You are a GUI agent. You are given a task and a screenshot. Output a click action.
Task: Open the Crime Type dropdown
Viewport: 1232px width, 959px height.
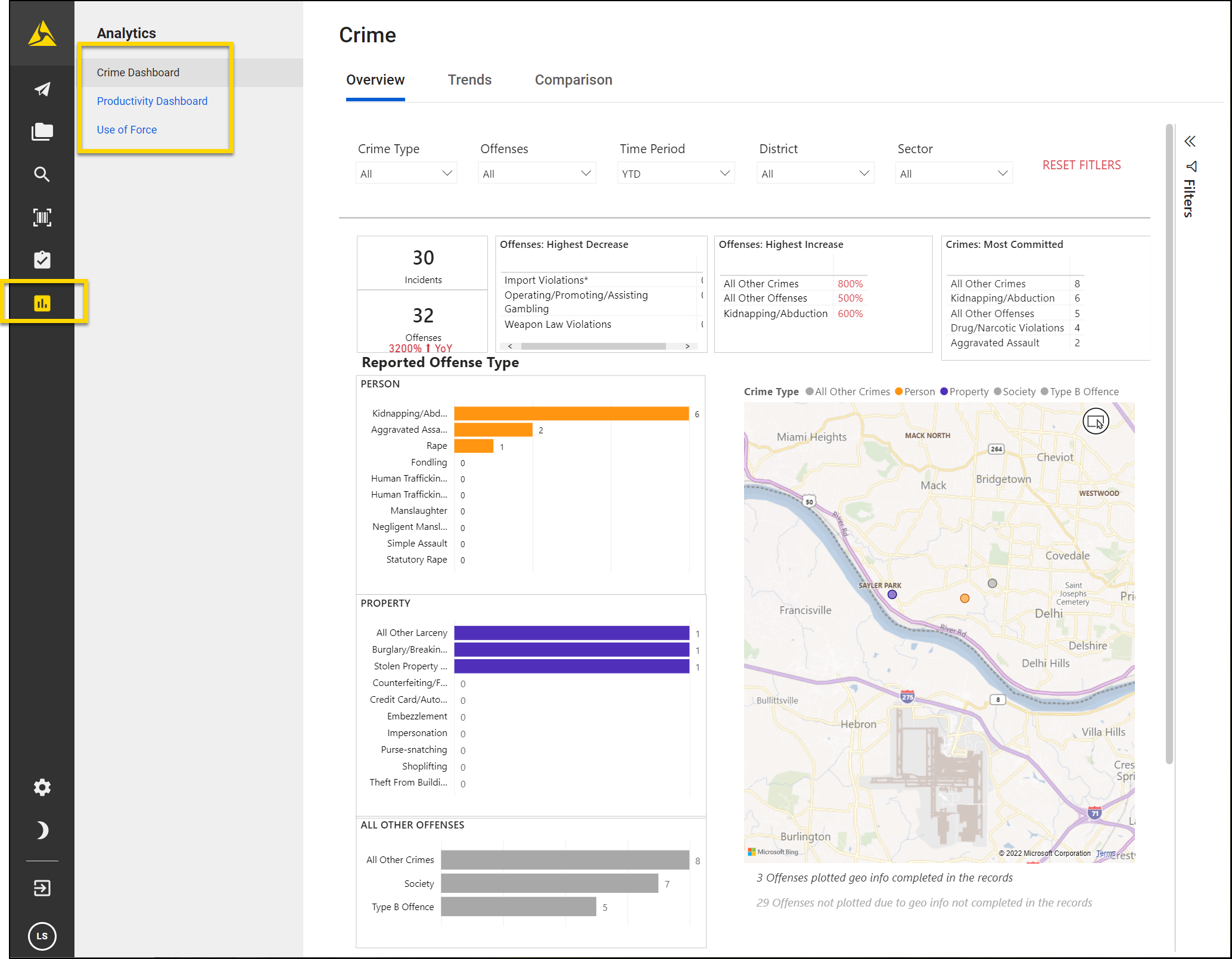click(406, 173)
